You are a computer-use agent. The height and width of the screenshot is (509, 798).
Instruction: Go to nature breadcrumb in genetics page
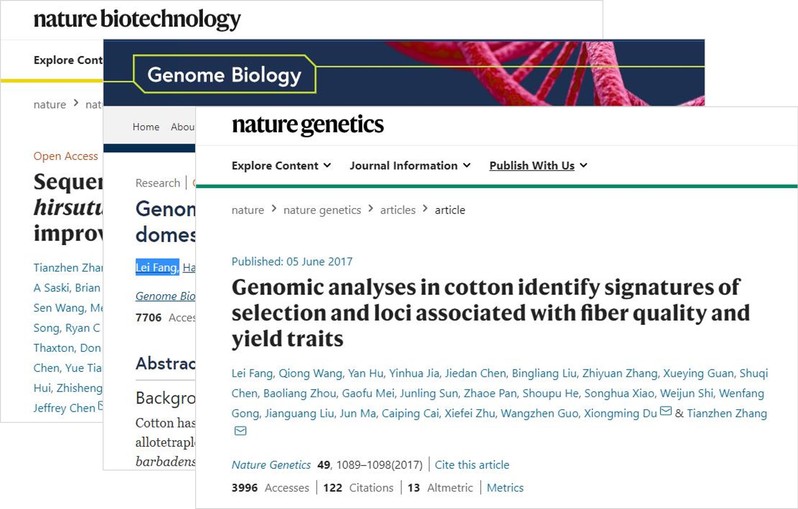click(x=247, y=210)
